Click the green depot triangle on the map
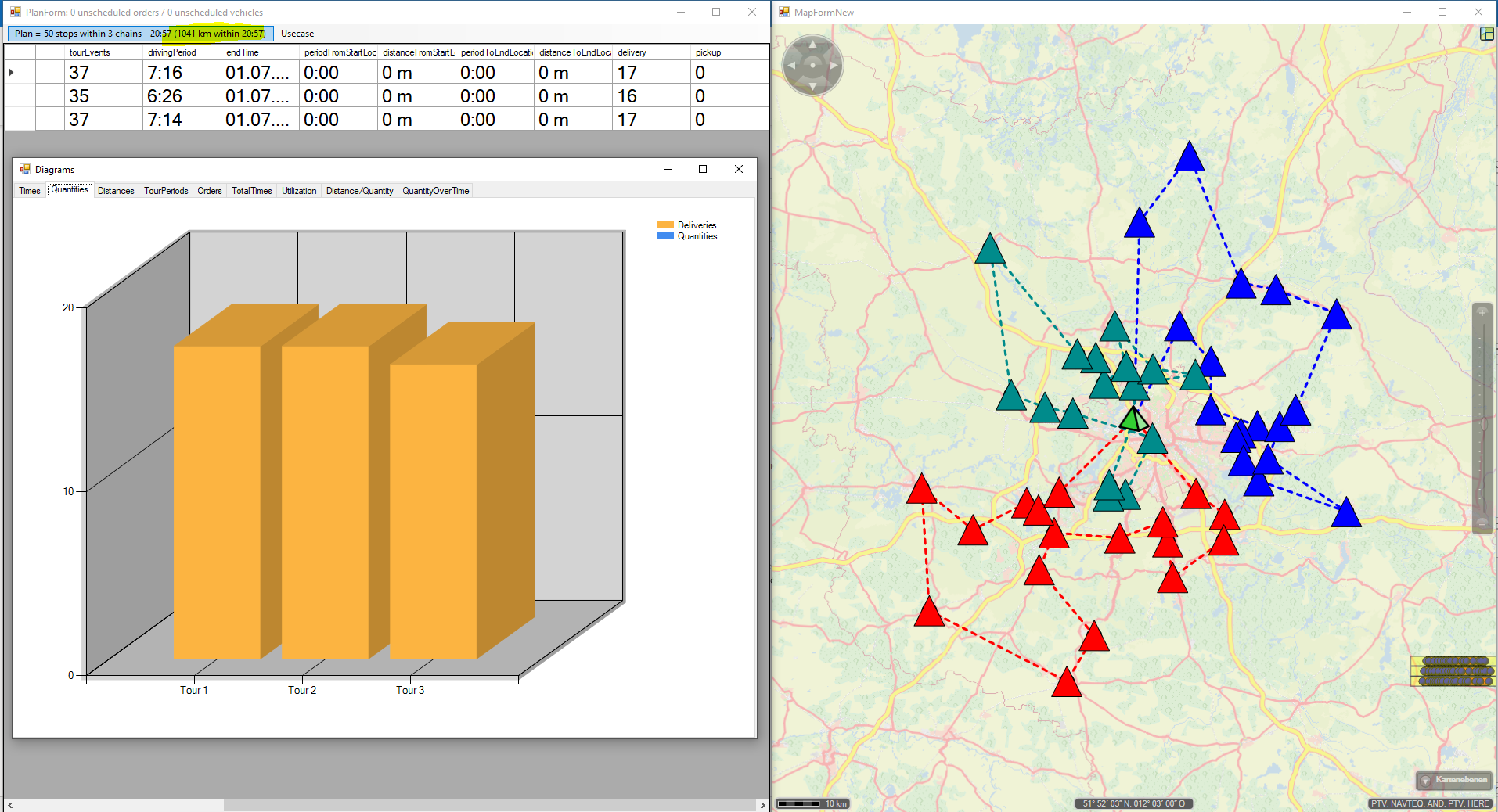The image size is (1498, 812). (x=1133, y=420)
